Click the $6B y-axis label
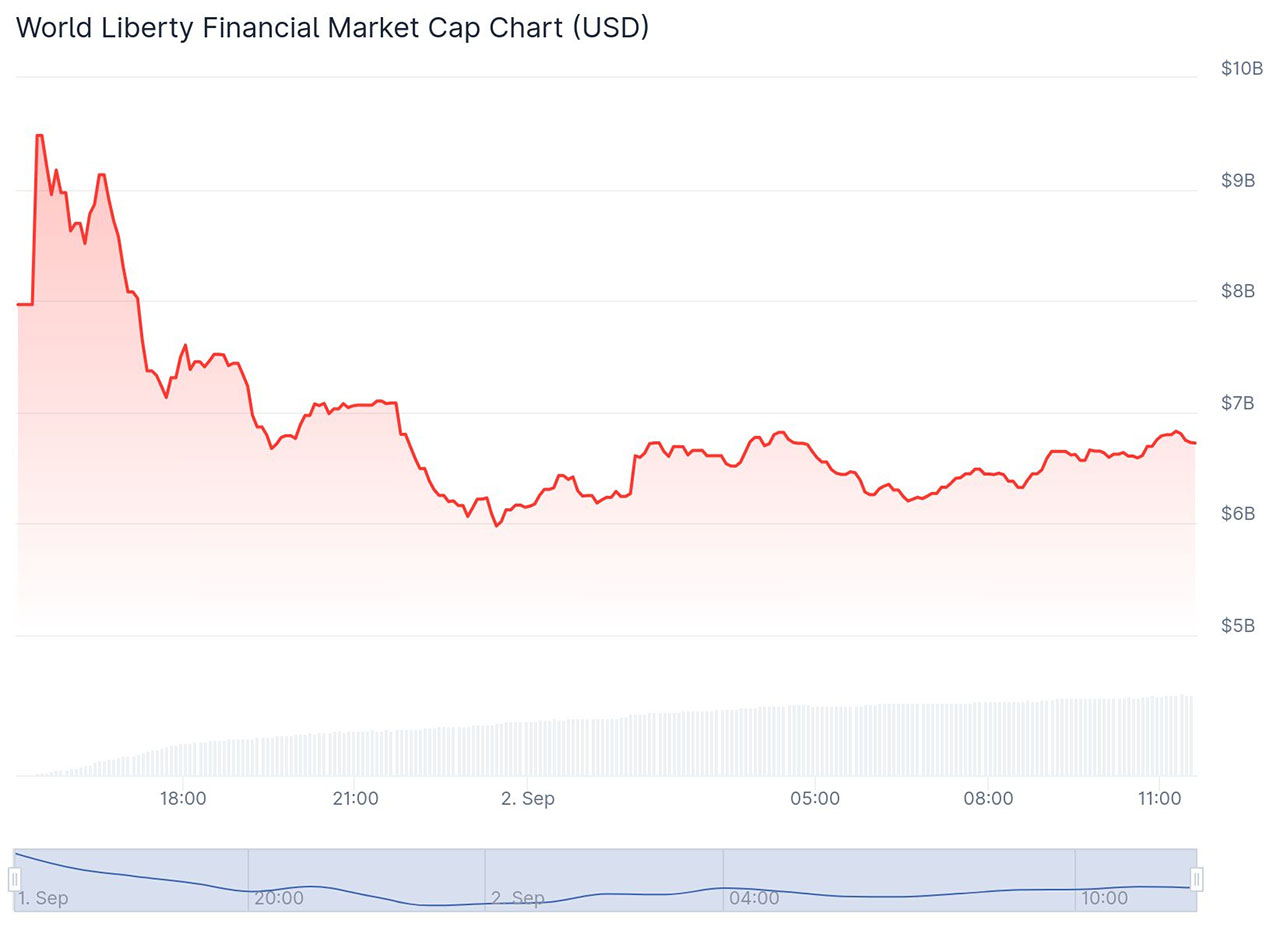 1240,514
